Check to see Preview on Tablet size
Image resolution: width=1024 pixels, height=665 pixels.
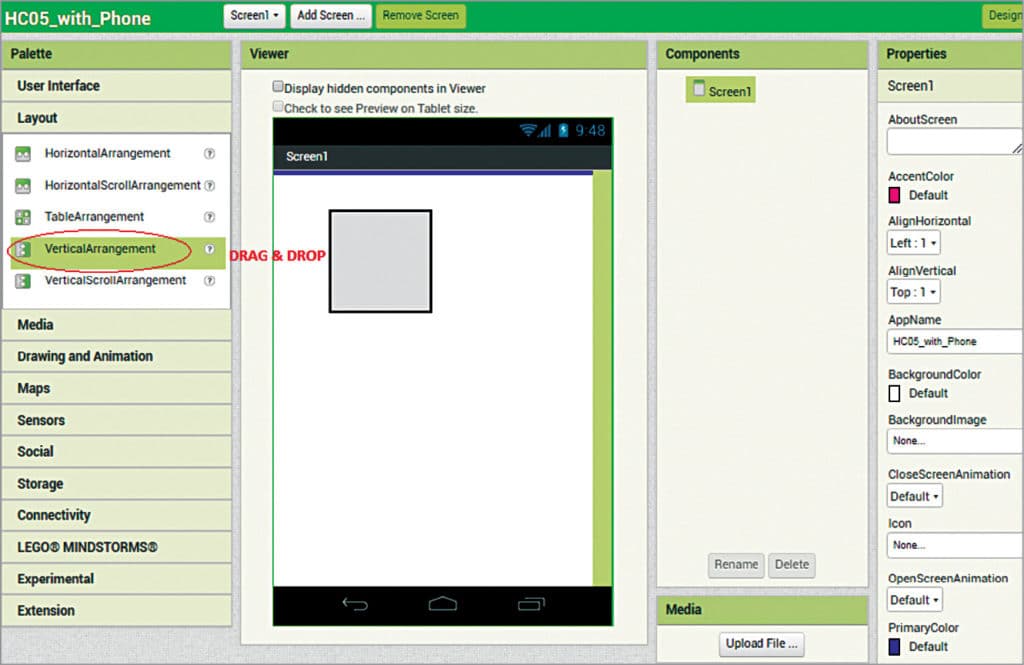(278, 105)
